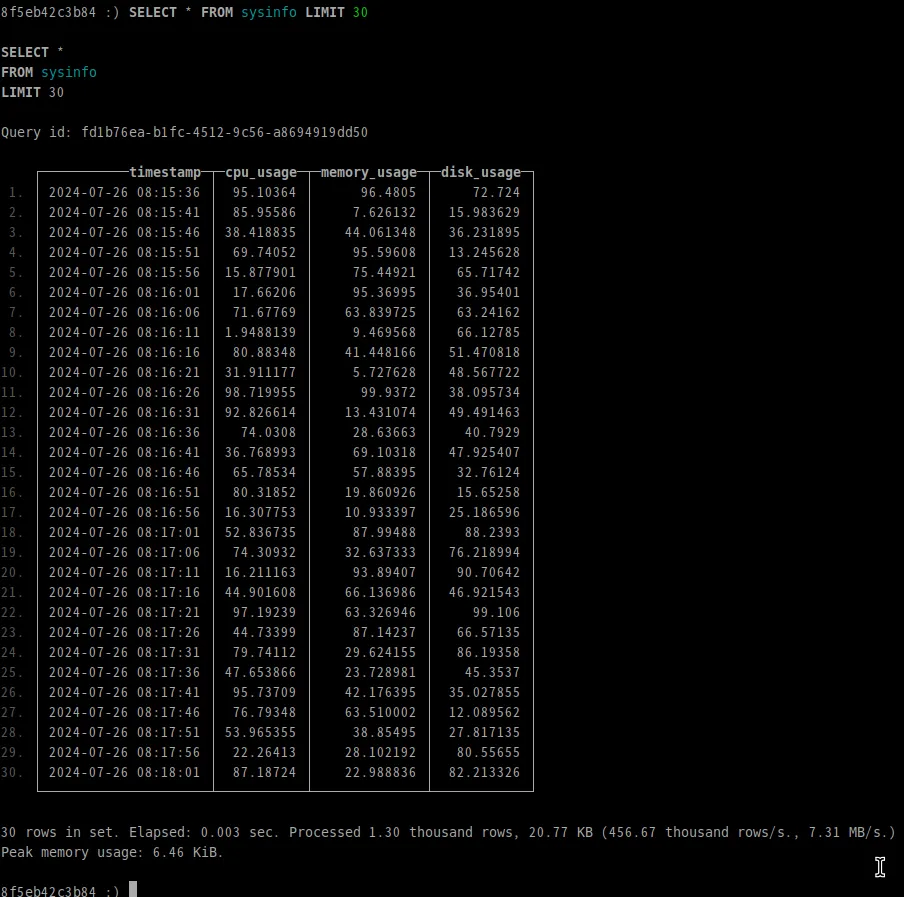Click timestamp 2024-07-26 08:16:16

[x=124, y=352]
